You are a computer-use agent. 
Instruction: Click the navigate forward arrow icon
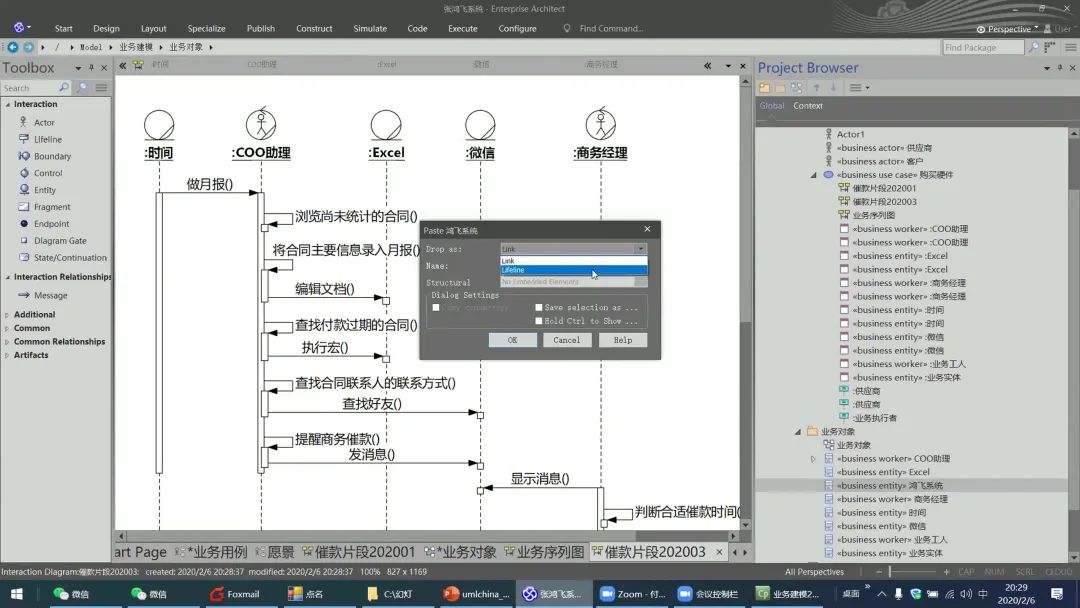click(28, 47)
